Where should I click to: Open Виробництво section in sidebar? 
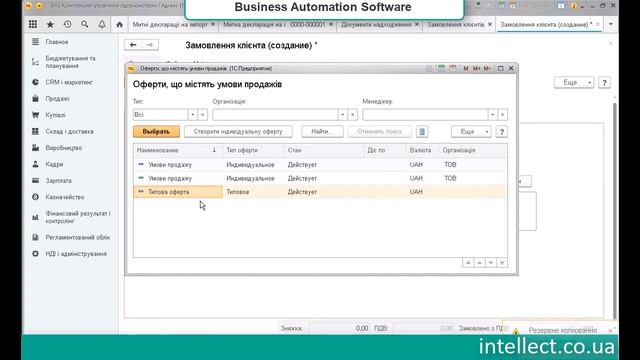[64, 148]
